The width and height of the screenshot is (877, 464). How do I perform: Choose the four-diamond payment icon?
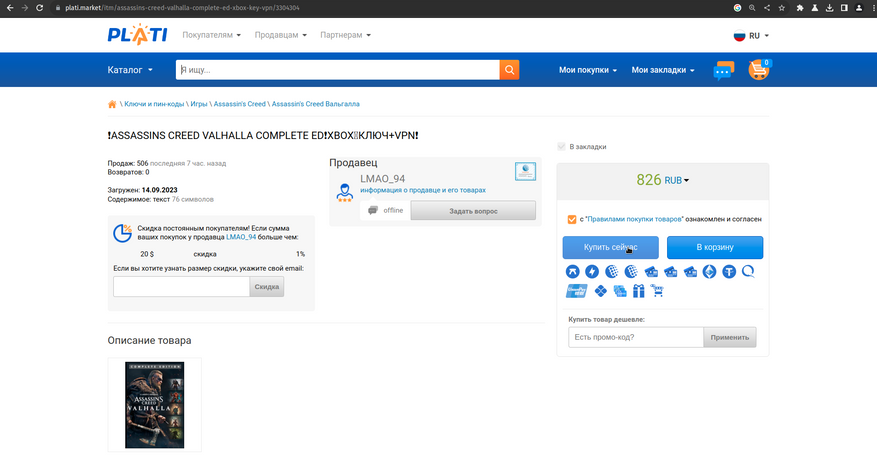click(x=600, y=291)
